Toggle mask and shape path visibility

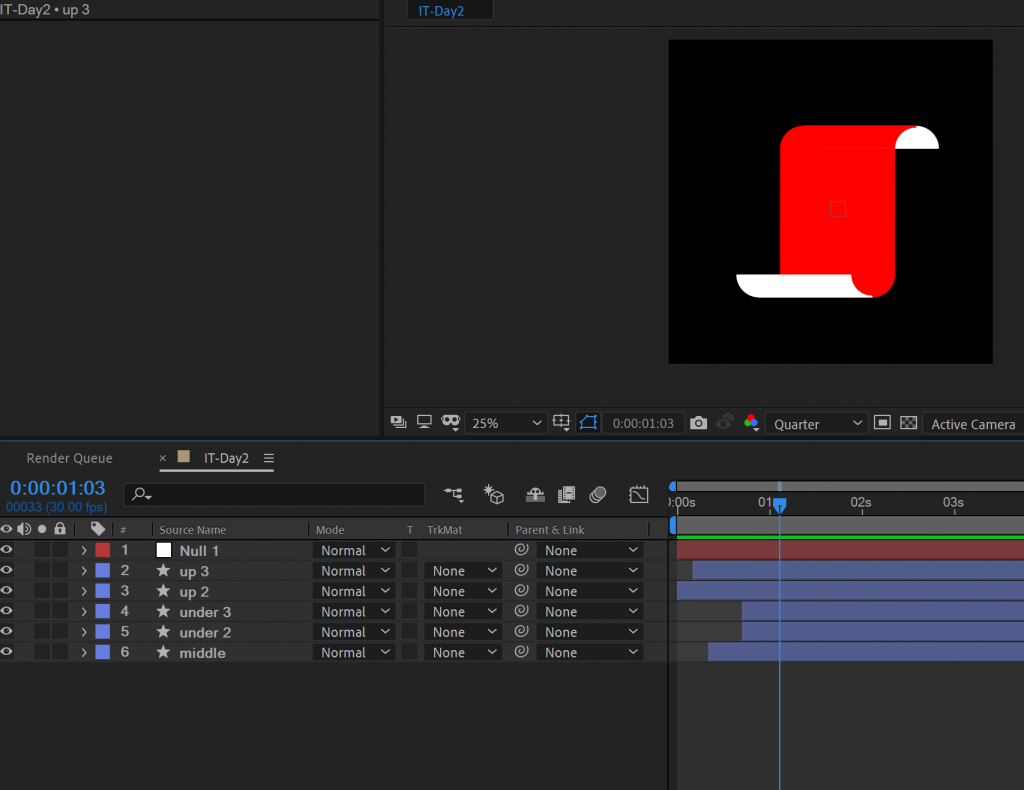pyautogui.click(x=588, y=424)
